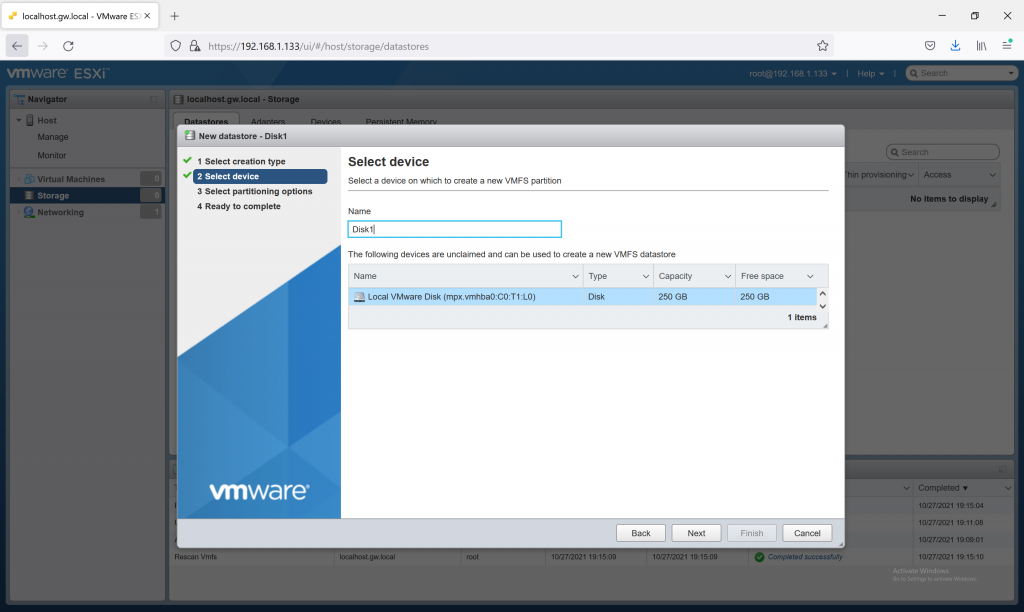This screenshot has width=1024, height=612.
Task: Open the downloads arrow icon
Action: coord(955,46)
